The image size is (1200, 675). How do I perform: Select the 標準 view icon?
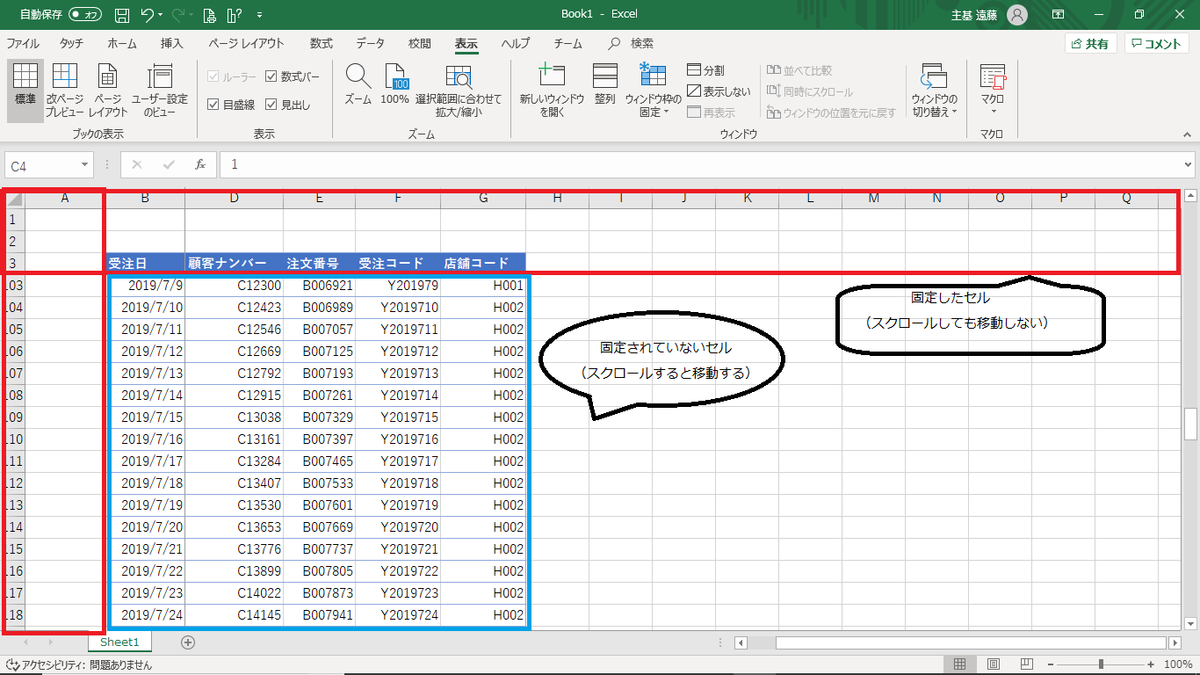point(24,88)
